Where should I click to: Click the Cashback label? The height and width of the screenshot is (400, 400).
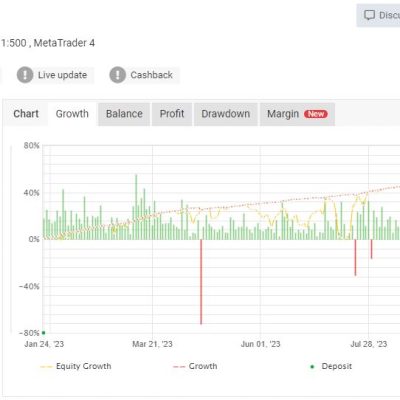click(152, 75)
